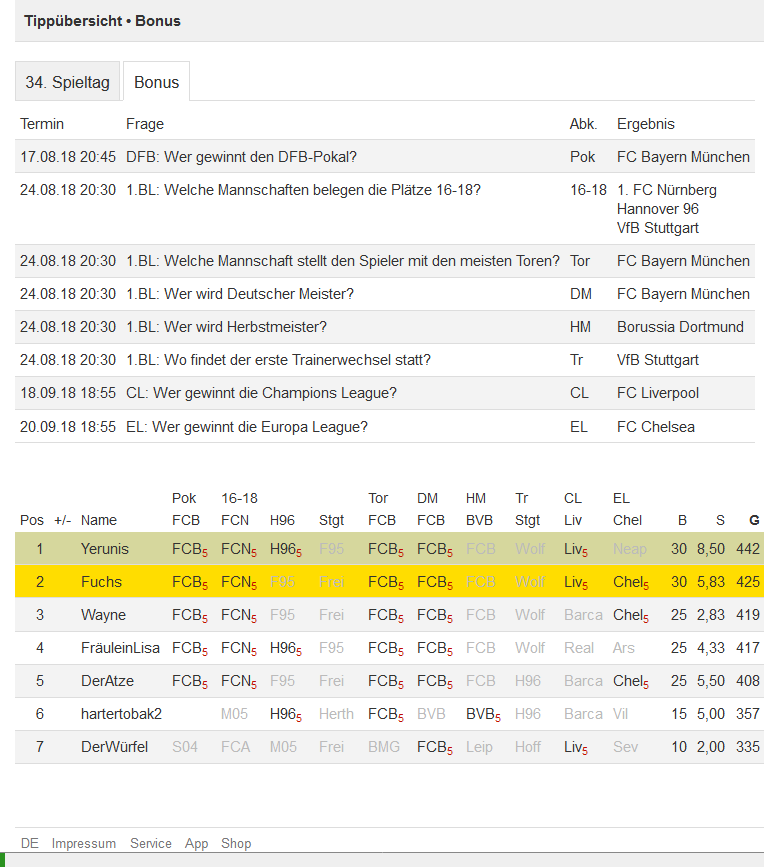The image size is (764, 867).
Task: Open the DE language link in footer
Action: 30,843
